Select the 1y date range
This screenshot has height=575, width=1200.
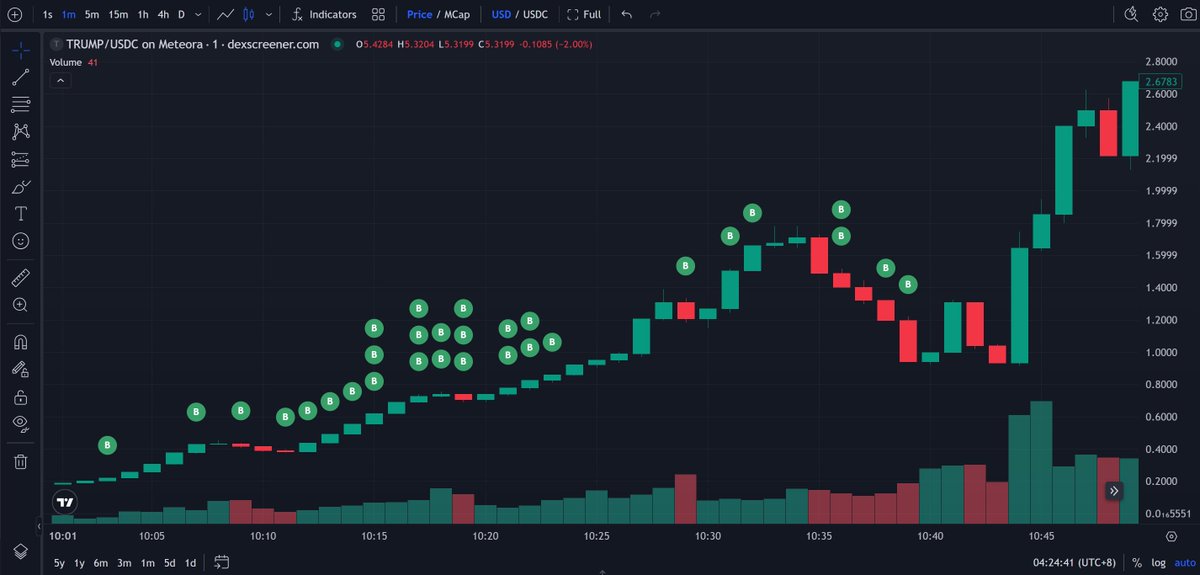pyautogui.click(x=80, y=563)
